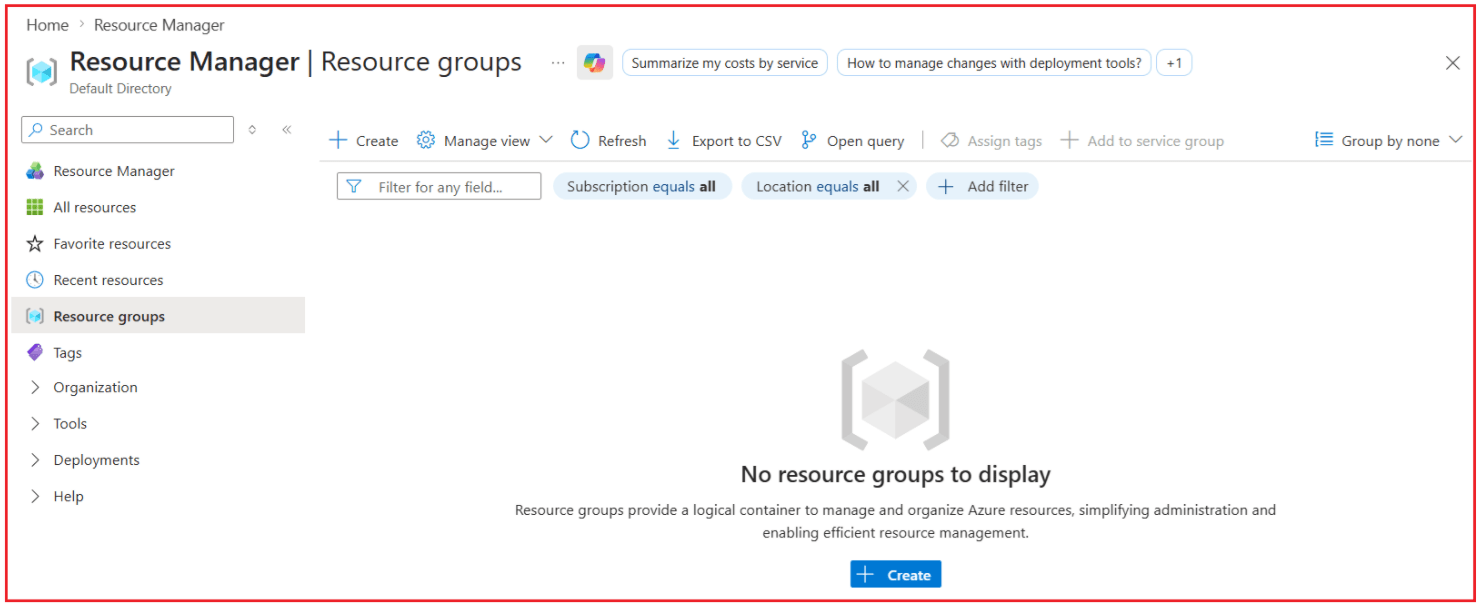
Task: Click the Create button below the message
Action: click(895, 573)
